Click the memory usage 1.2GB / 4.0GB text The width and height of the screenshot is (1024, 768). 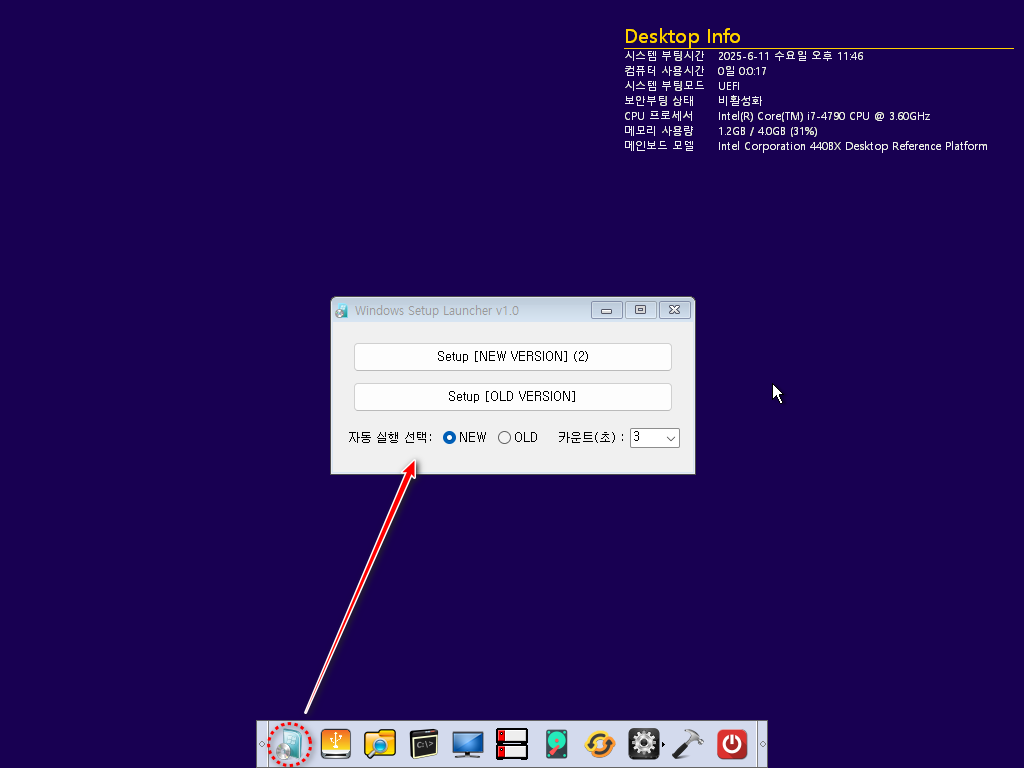(x=767, y=131)
